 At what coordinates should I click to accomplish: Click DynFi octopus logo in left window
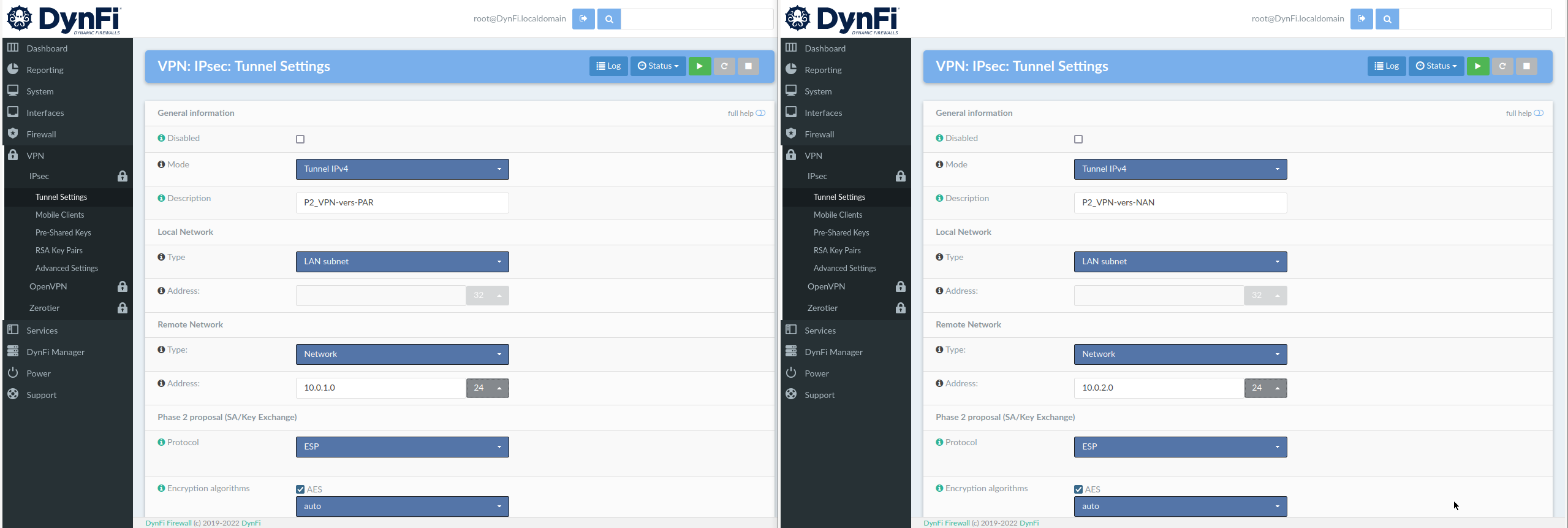[x=20, y=18]
